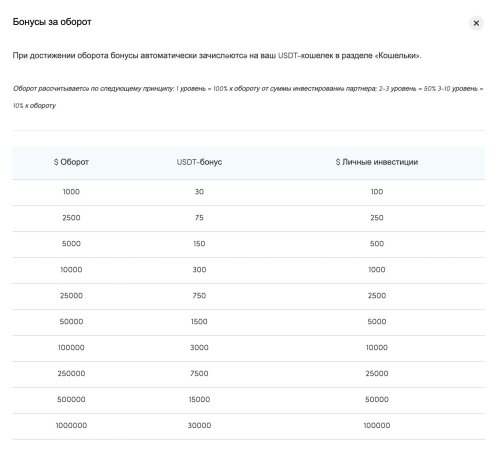
Task: Click the 50000 personal investment cell
Action: pos(377,399)
